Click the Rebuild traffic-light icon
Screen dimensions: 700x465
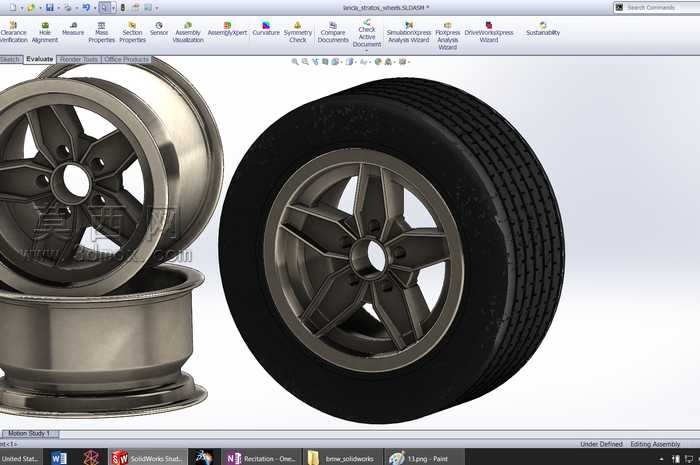123,8
